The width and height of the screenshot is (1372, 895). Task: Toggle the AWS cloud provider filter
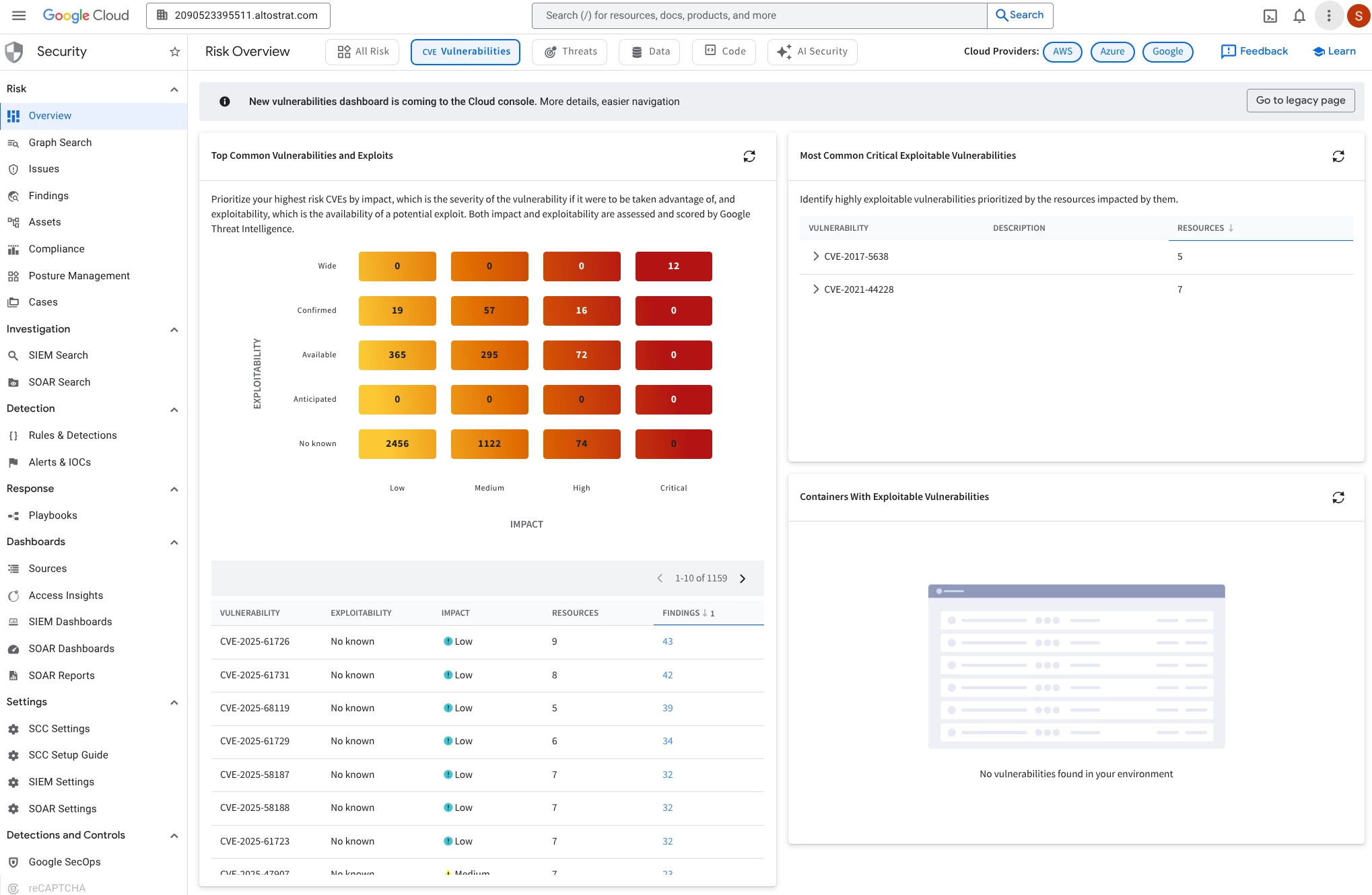click(1062, 52)
